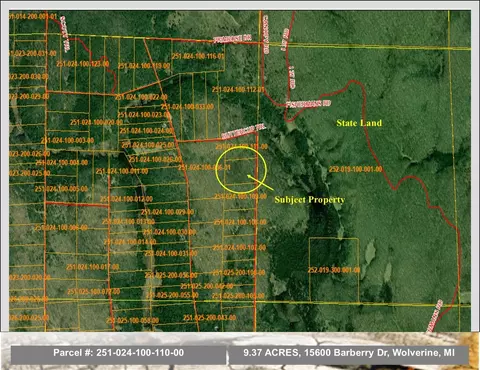Click parcel label 251-024-100-011-00
Image resolution: width=480 pixels, height=370 pixels.
tap(122, 171)
